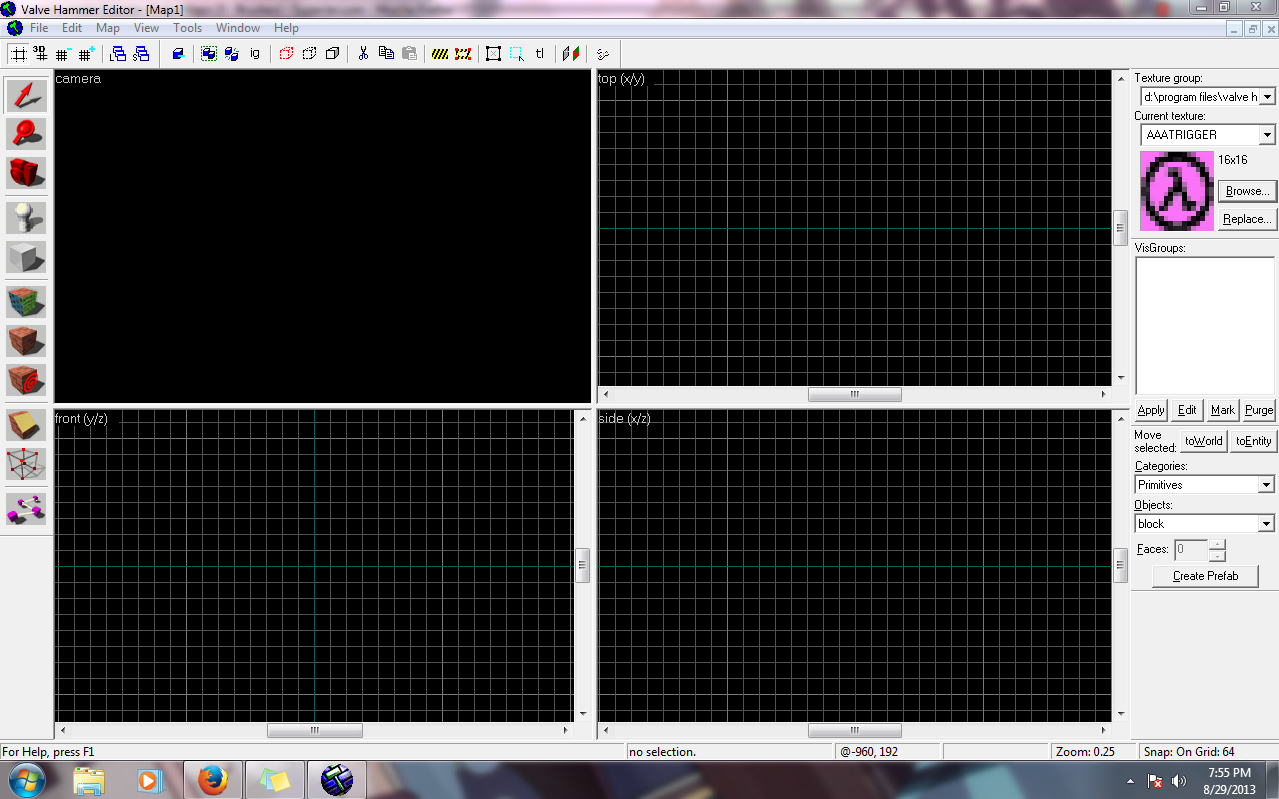Open the Categories Primitives dropdown
The width and height of the screenshot is (1279, 799).
[1204, 485]
